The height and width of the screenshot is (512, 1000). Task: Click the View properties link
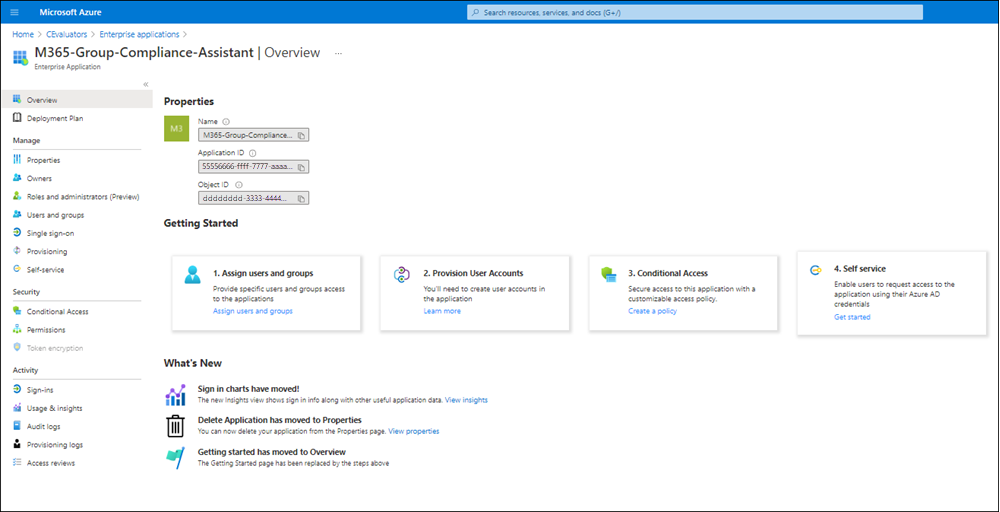pyautogui.click(x=414, y=431)
